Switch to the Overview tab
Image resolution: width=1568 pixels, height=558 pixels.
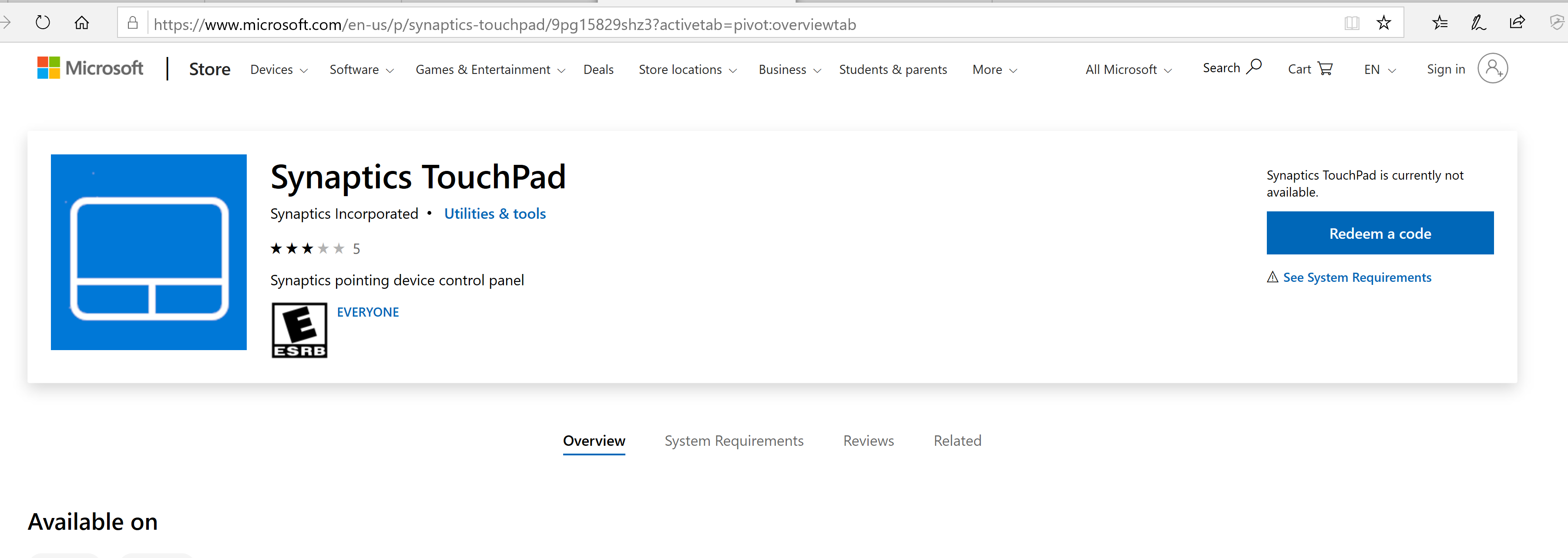coord(594,441)
